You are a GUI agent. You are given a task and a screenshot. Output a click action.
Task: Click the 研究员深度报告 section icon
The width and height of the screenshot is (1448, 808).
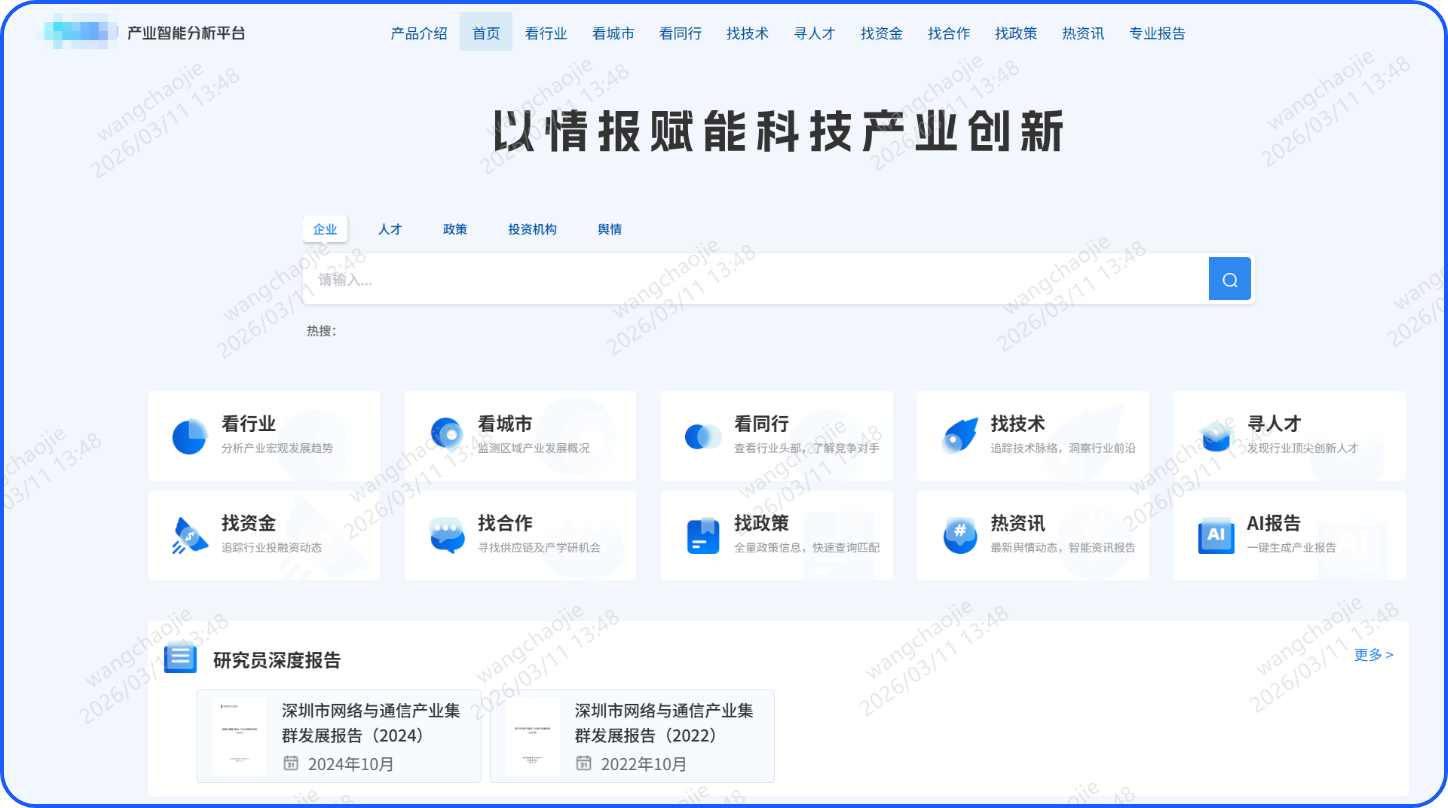click(x=179, y=659)
